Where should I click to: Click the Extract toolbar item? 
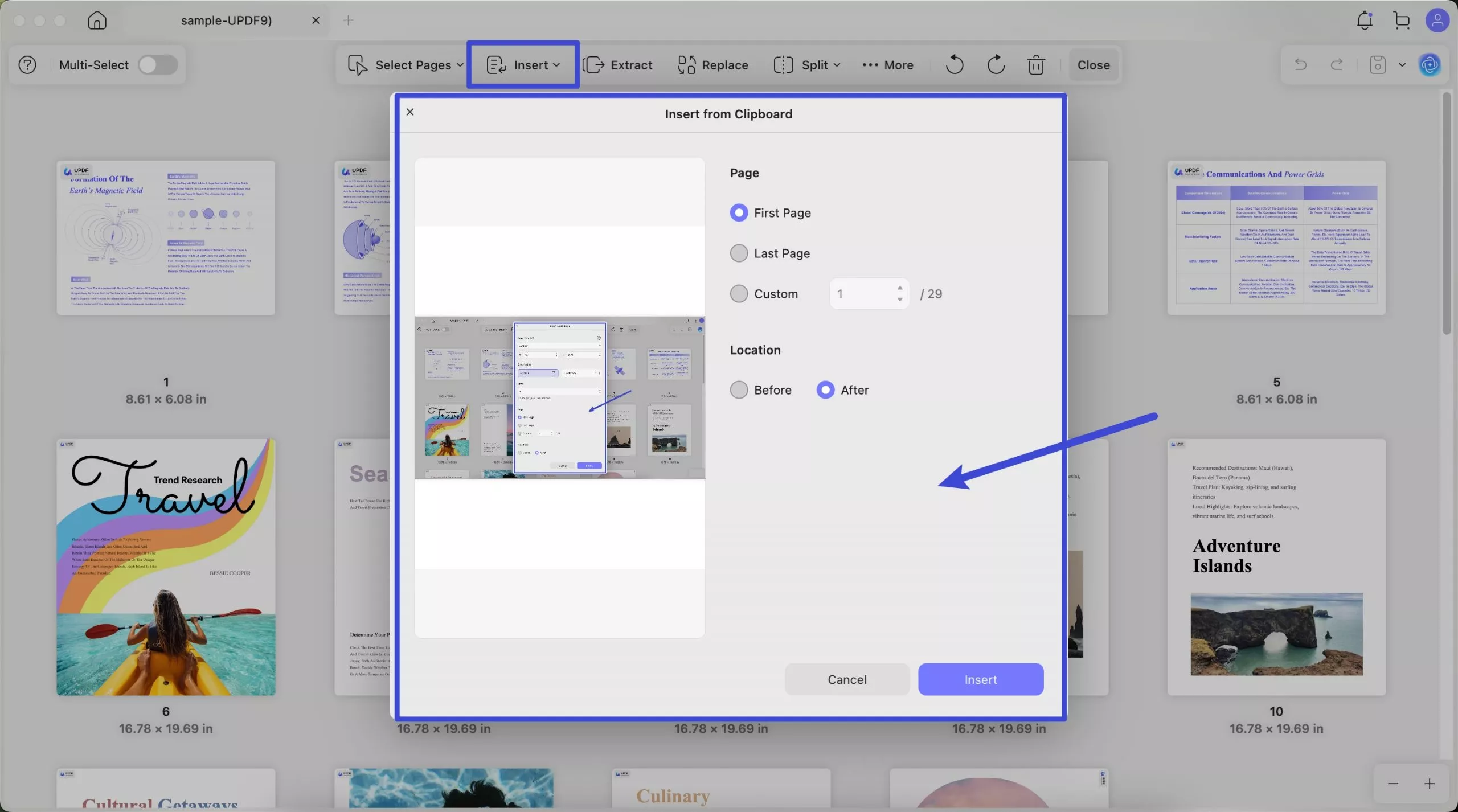coord(618,65)
